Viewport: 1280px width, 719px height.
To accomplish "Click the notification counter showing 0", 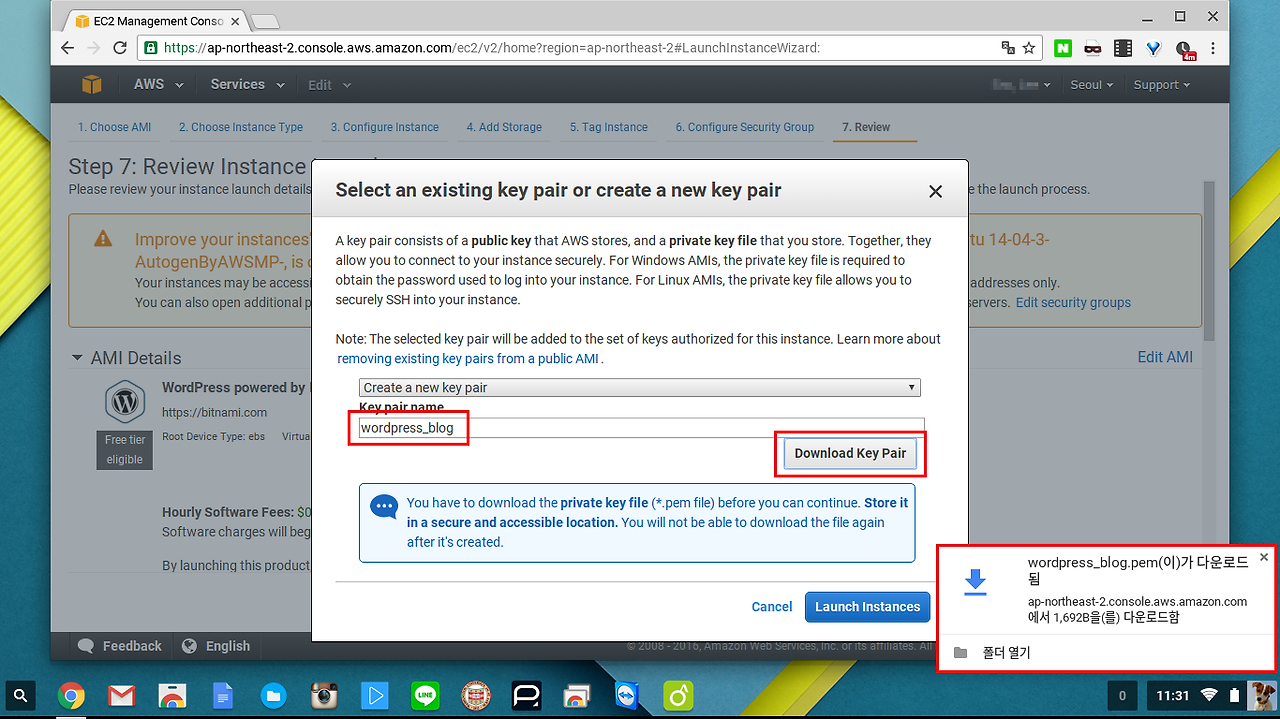I will [1122, 695].
